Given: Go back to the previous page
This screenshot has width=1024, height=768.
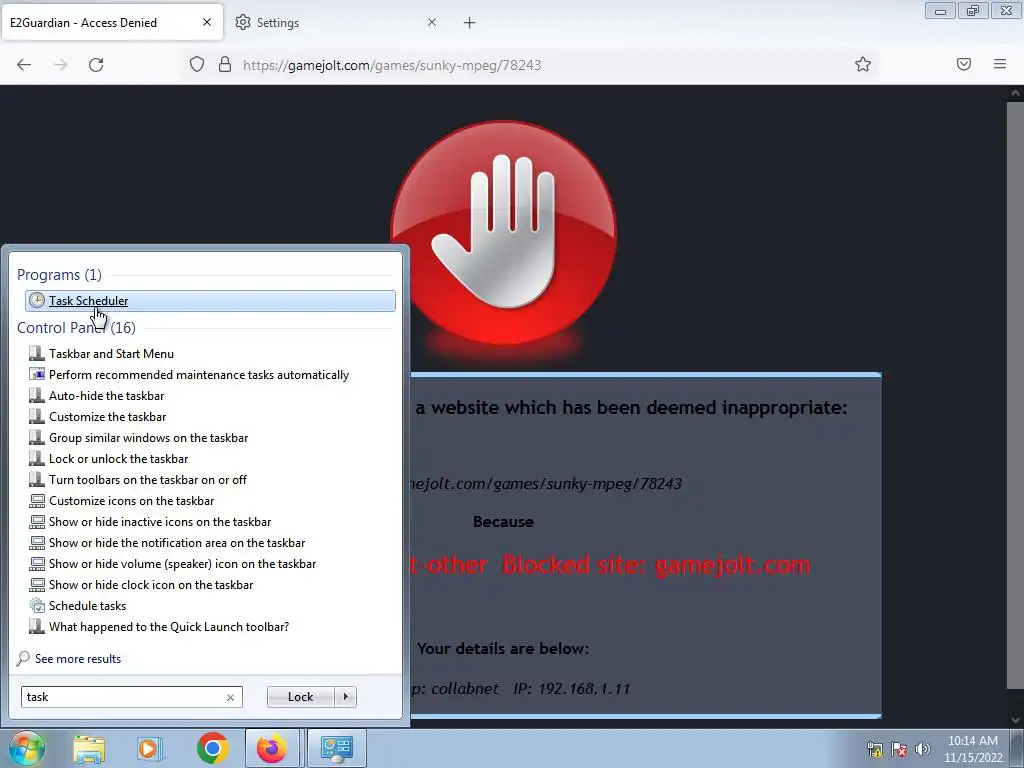Looking at the screenshot, I should (x=24, y=65).
